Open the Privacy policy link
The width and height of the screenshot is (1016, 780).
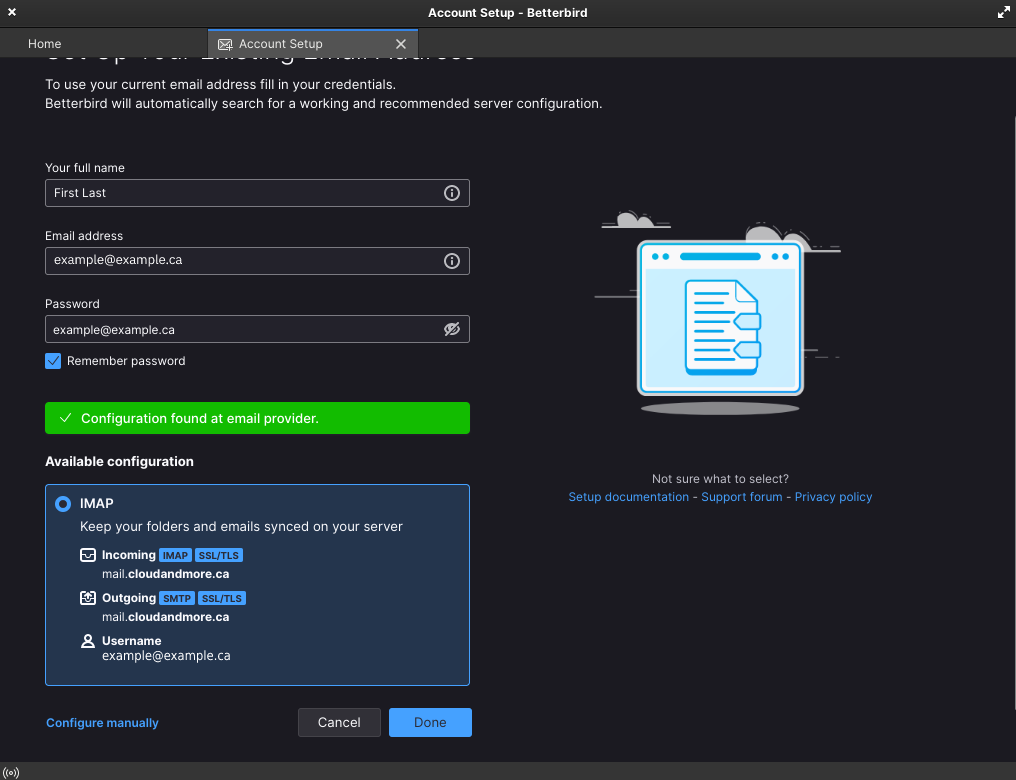tap(833, 497)
